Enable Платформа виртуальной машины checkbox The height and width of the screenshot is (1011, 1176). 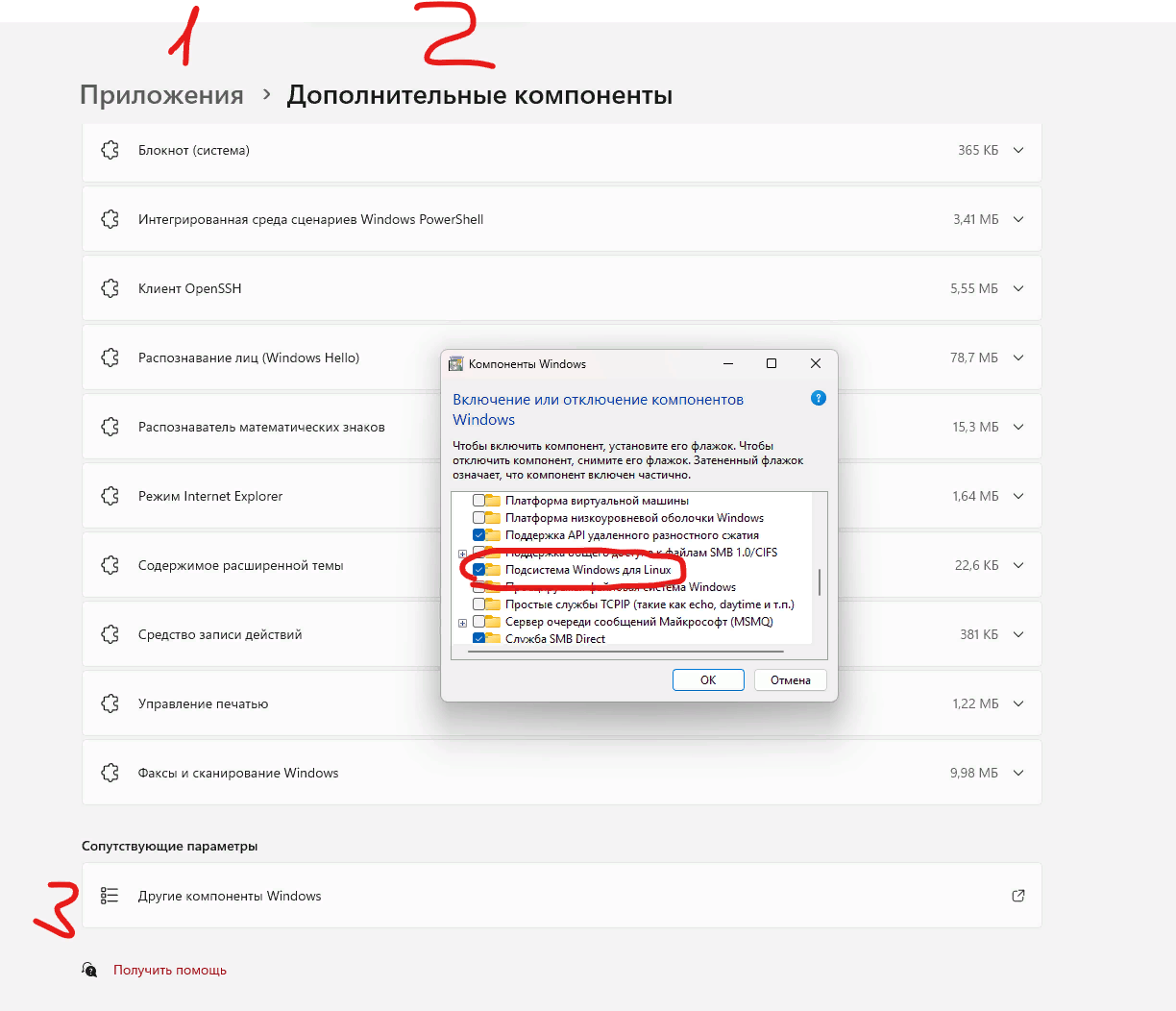point(478,501)
